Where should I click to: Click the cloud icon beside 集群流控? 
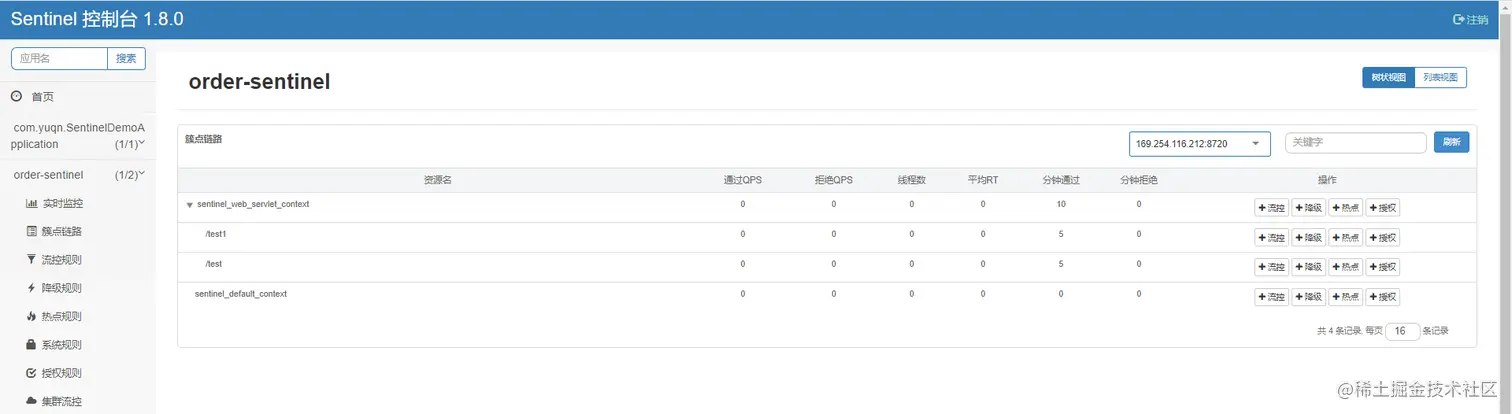31,402
